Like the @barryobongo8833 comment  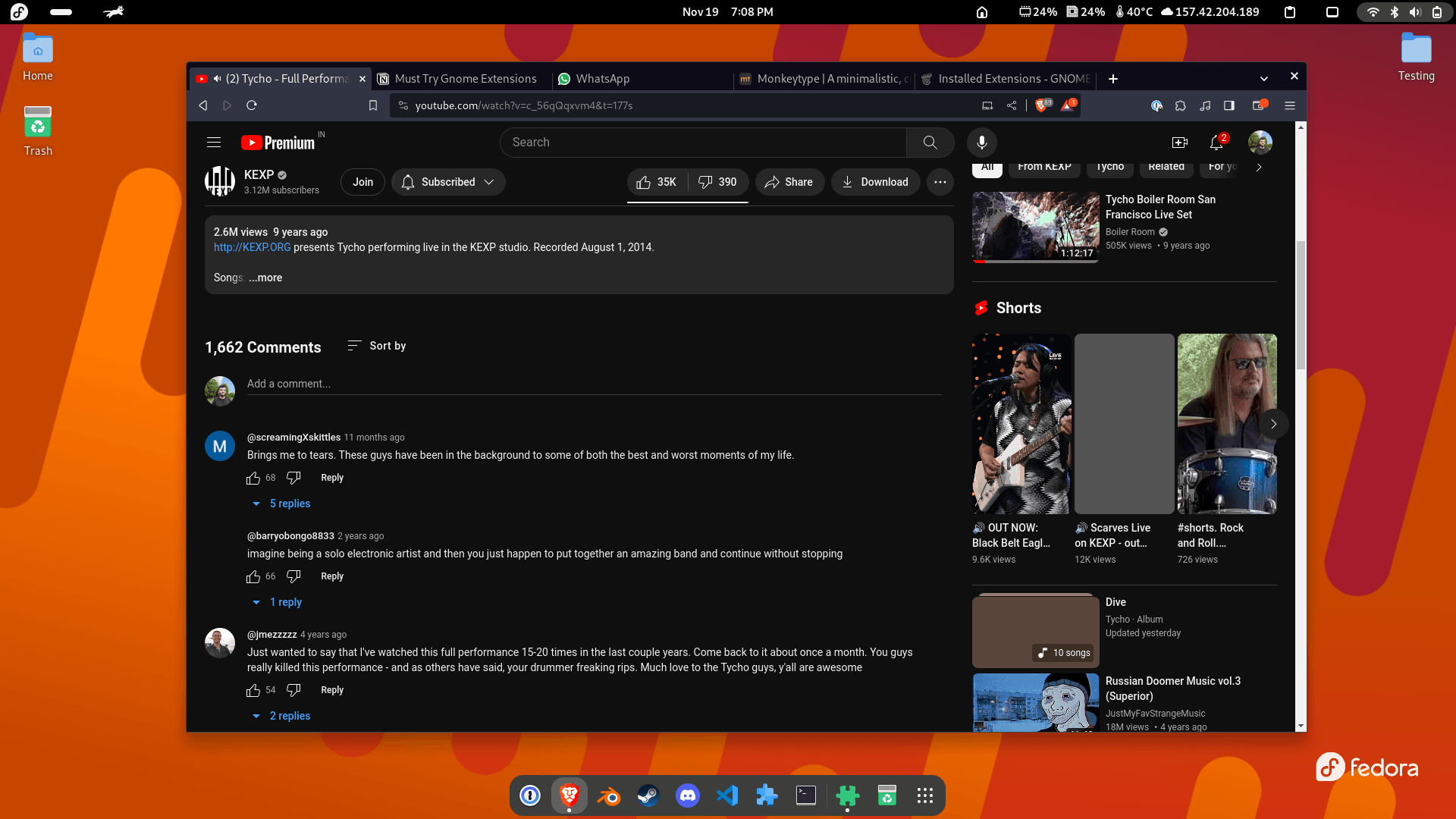(x=253, y=576)
